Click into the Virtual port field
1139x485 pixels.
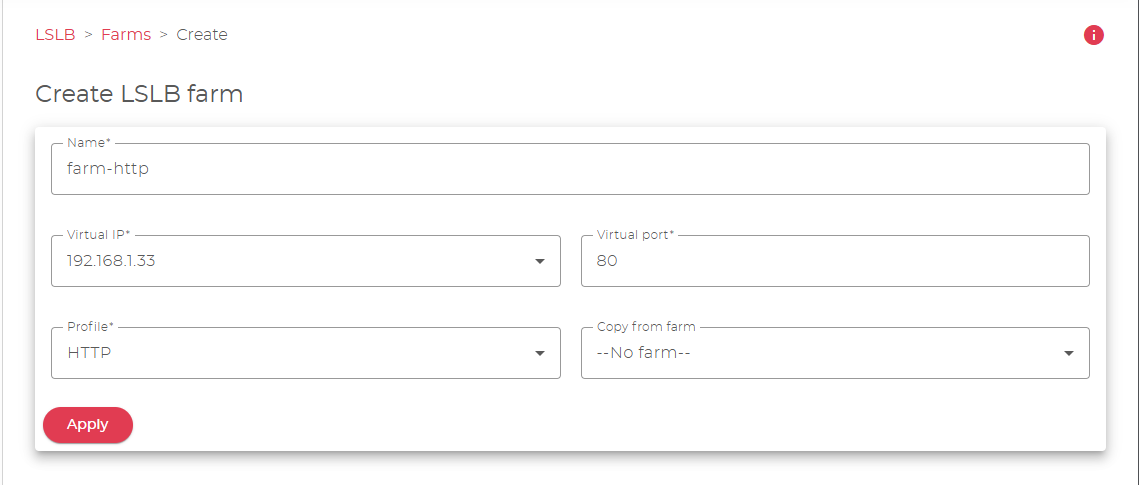pos(835,262)
